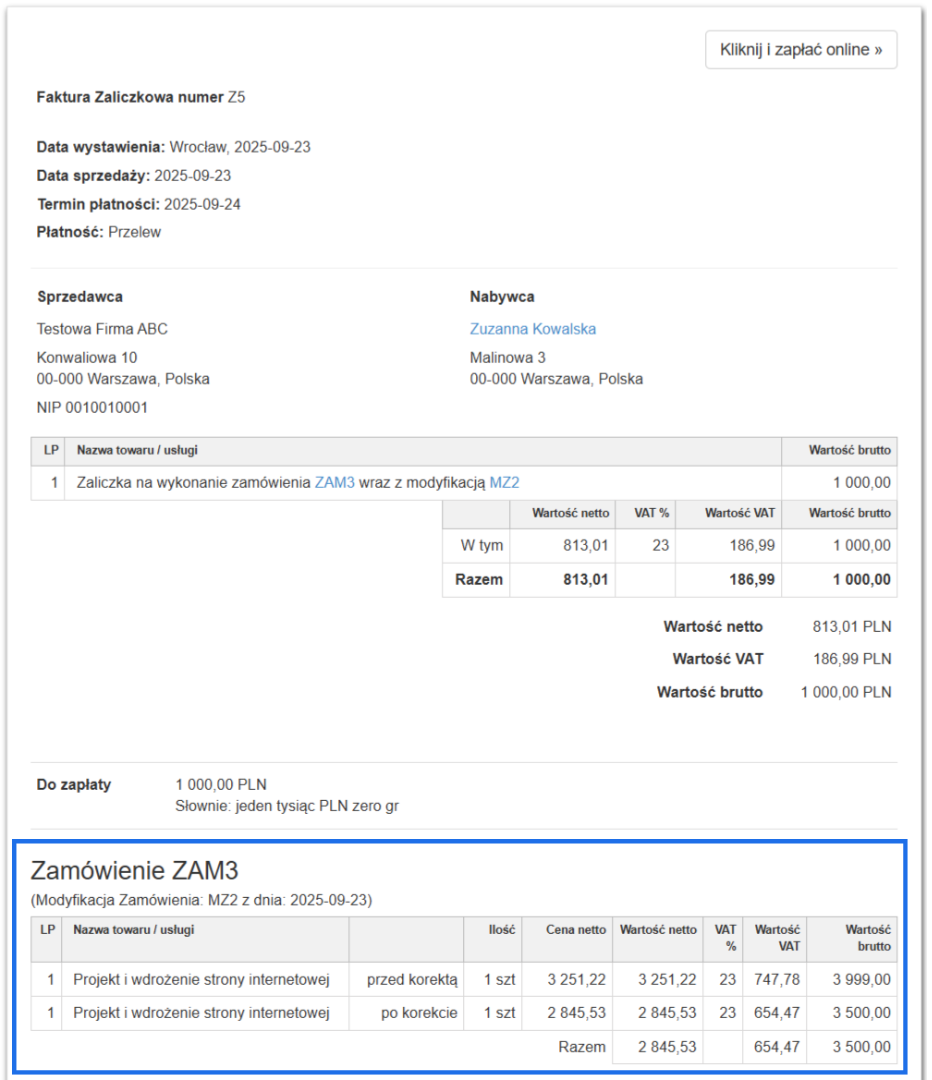Open the MZ2 modification link

[x=504, y=483]
